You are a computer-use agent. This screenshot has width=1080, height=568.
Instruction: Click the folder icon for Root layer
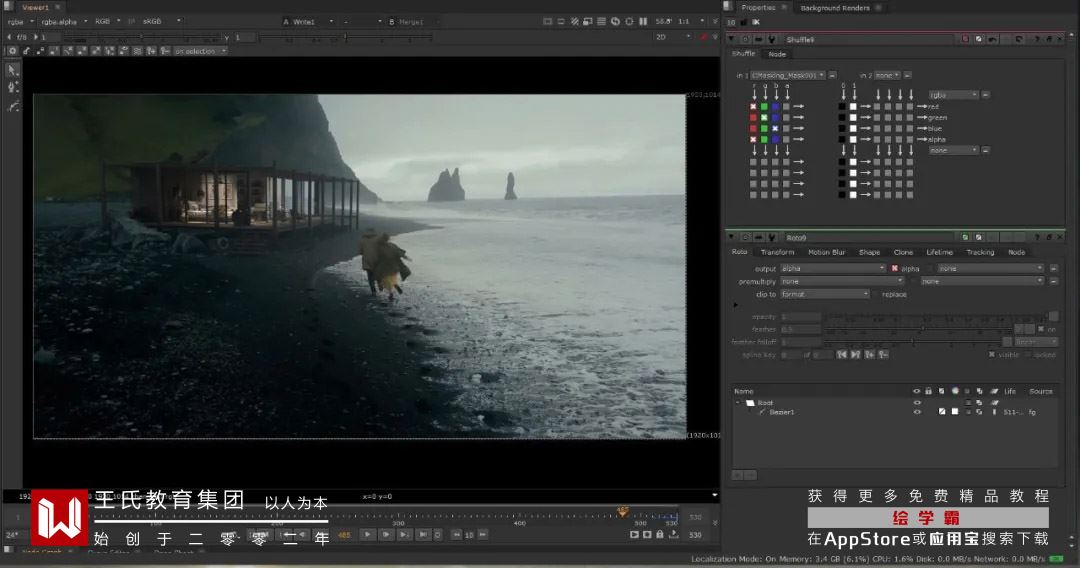[750, 402]
